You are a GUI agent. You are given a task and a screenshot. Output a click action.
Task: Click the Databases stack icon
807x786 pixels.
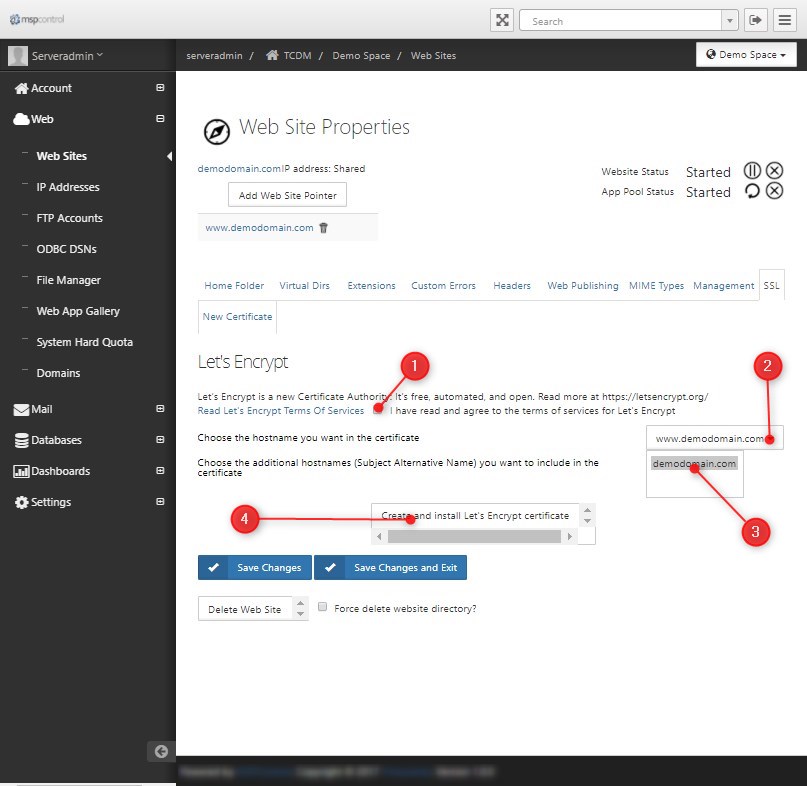coord(21,441)
